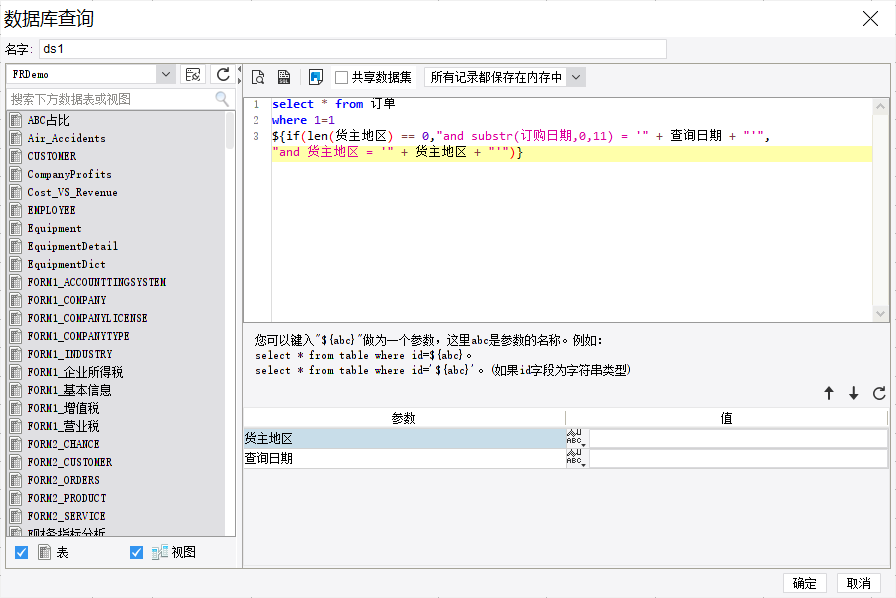The height and width of the screenshot is (598, 896).
Task: Click the 参数 column header
Action: 404,418
